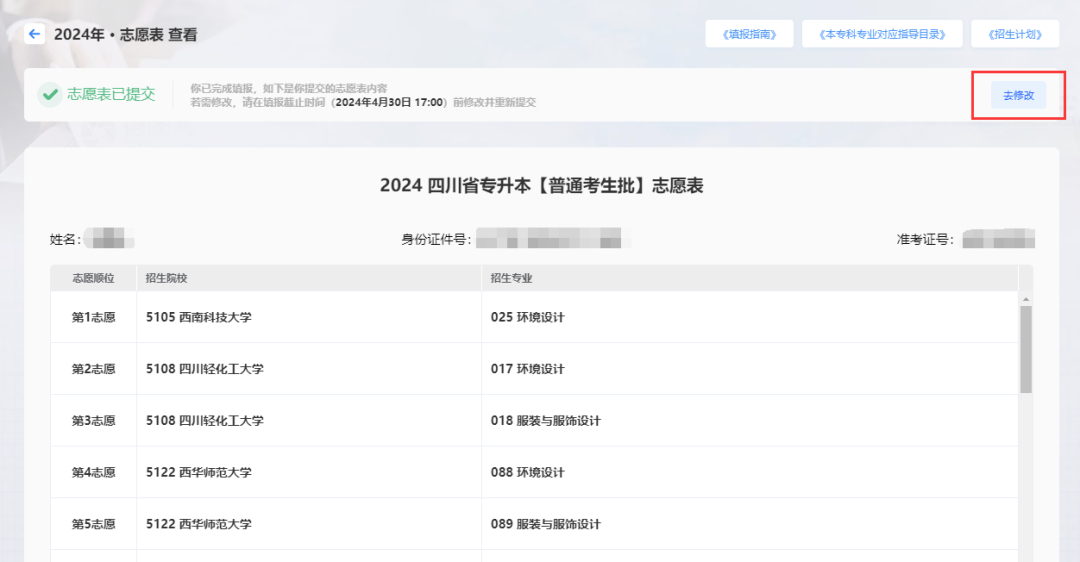
Task: Open the 《招生计划》 enrollment plan
Action: click(1014, 34)
